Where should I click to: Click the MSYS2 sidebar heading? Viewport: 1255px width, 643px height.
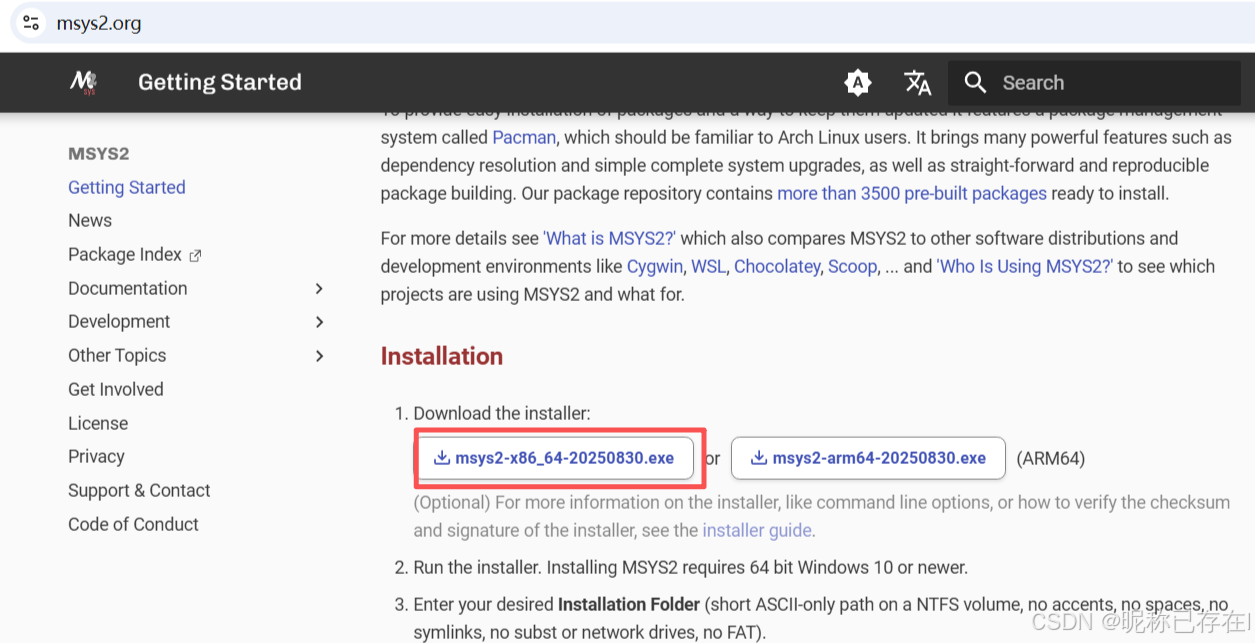coord(99,154)
